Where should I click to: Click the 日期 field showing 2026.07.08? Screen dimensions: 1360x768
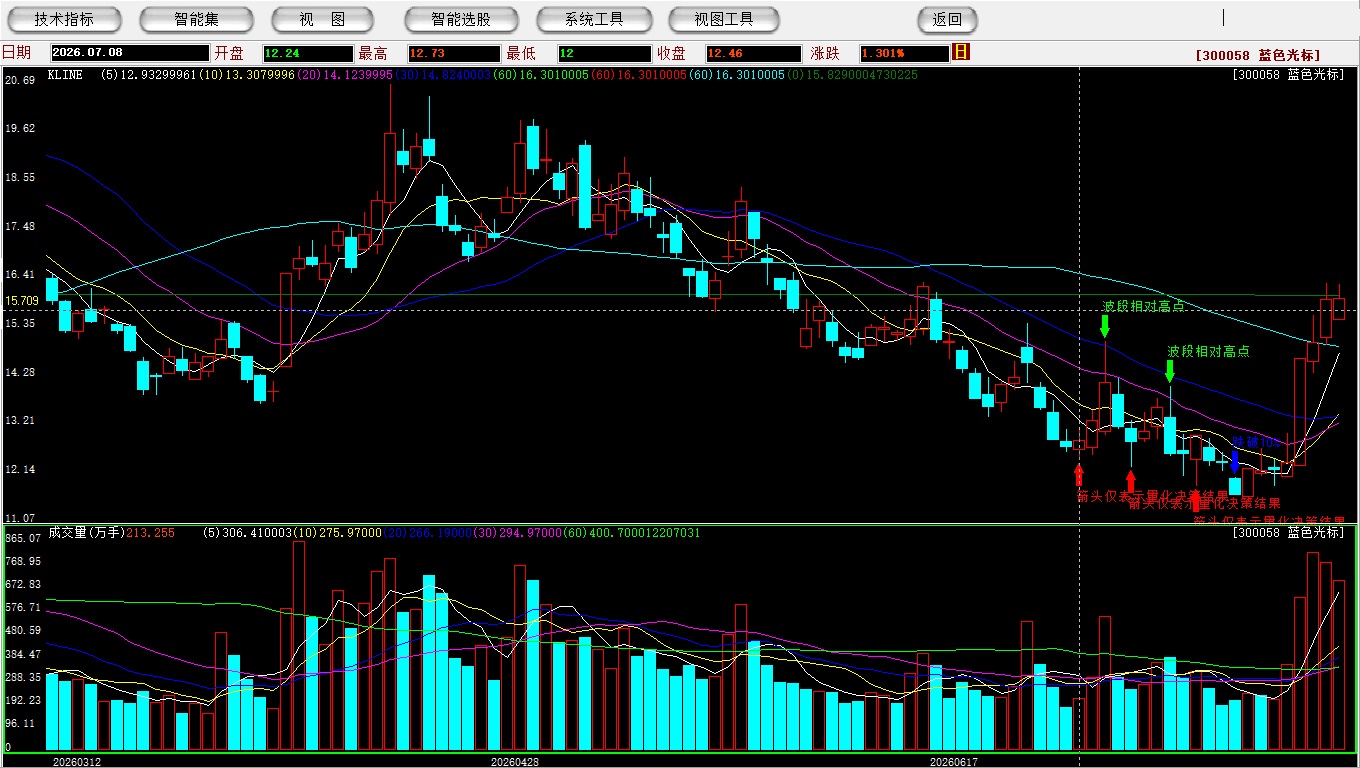point(130,53)
